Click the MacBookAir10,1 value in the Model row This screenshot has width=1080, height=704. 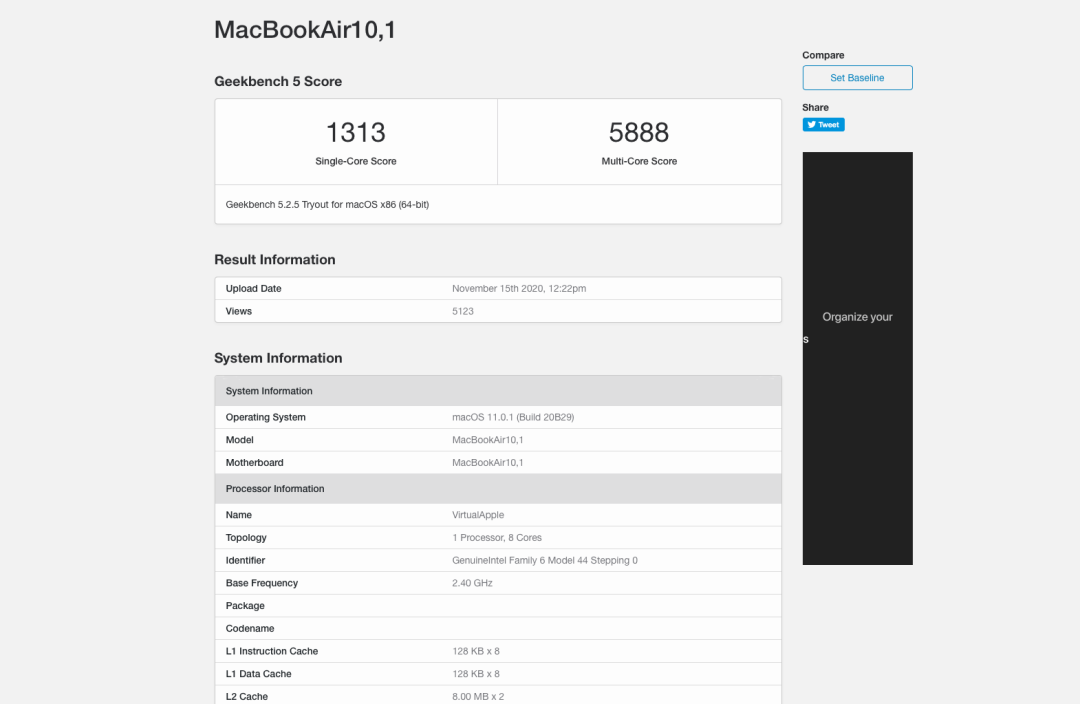(x=488, y=440)
